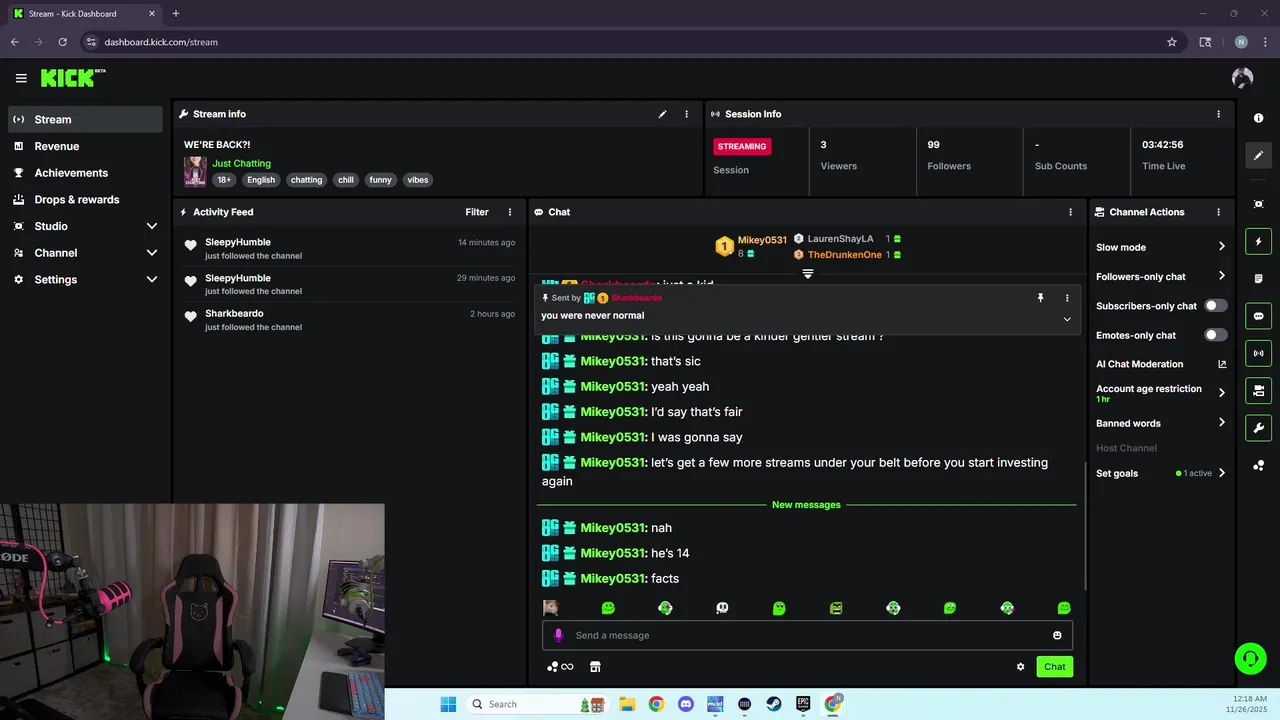Click the chat panel scrollbar
1280x720 pixels.
click(x=1085, y=525)
